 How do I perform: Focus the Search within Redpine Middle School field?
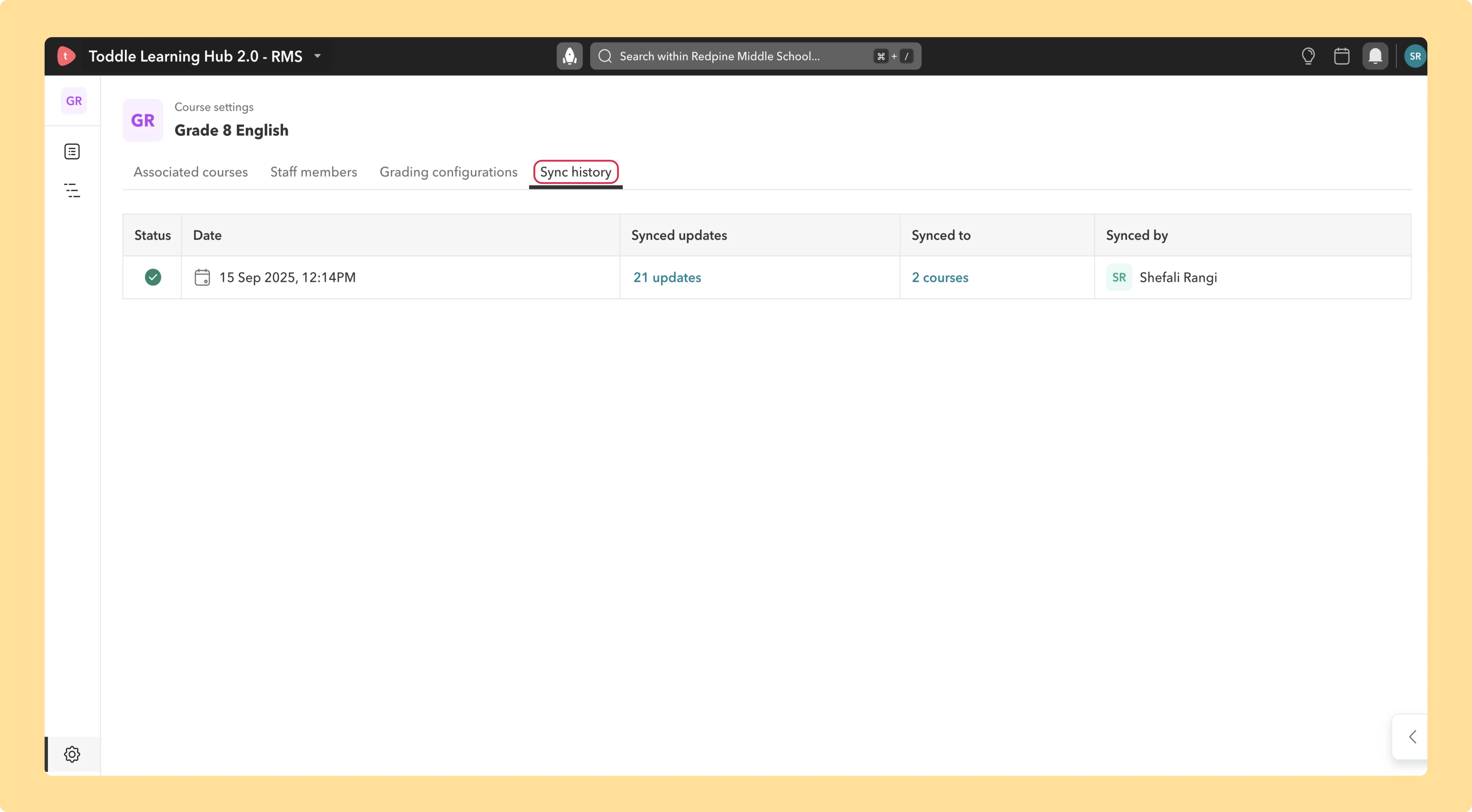pyautogui.click(x=756, y=56)
